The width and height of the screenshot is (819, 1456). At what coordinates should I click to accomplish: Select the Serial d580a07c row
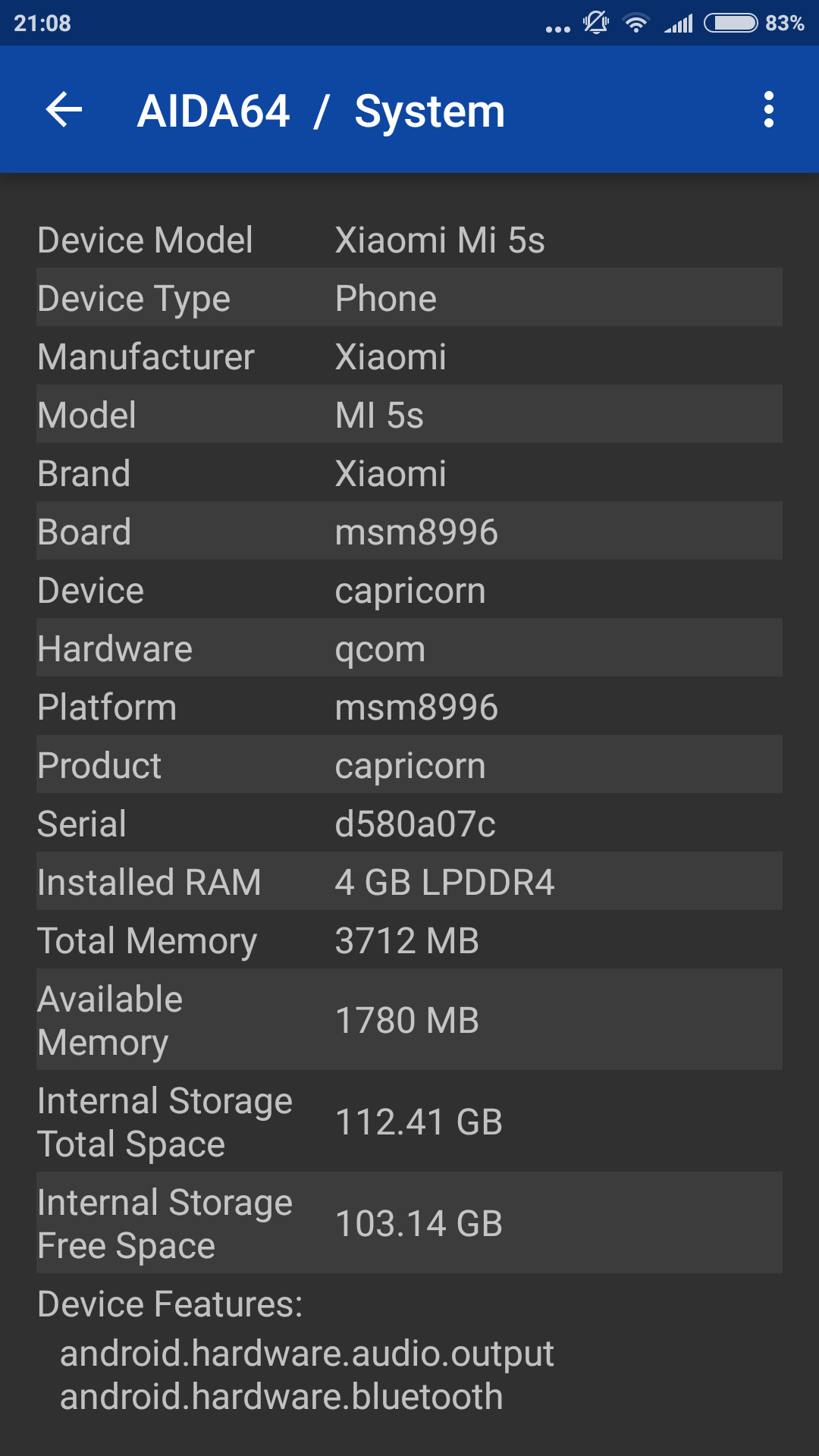pyautogui.click(x=409, y=823)
